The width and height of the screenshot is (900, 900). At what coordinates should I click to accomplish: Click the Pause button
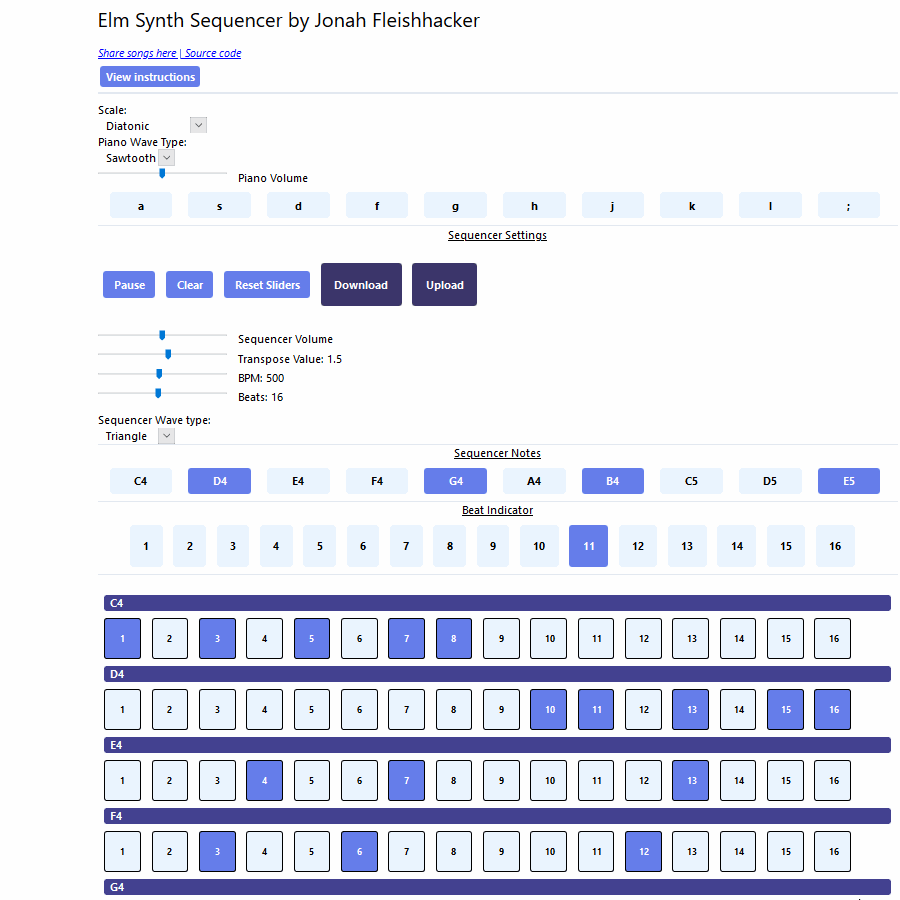tap(129, 285)
